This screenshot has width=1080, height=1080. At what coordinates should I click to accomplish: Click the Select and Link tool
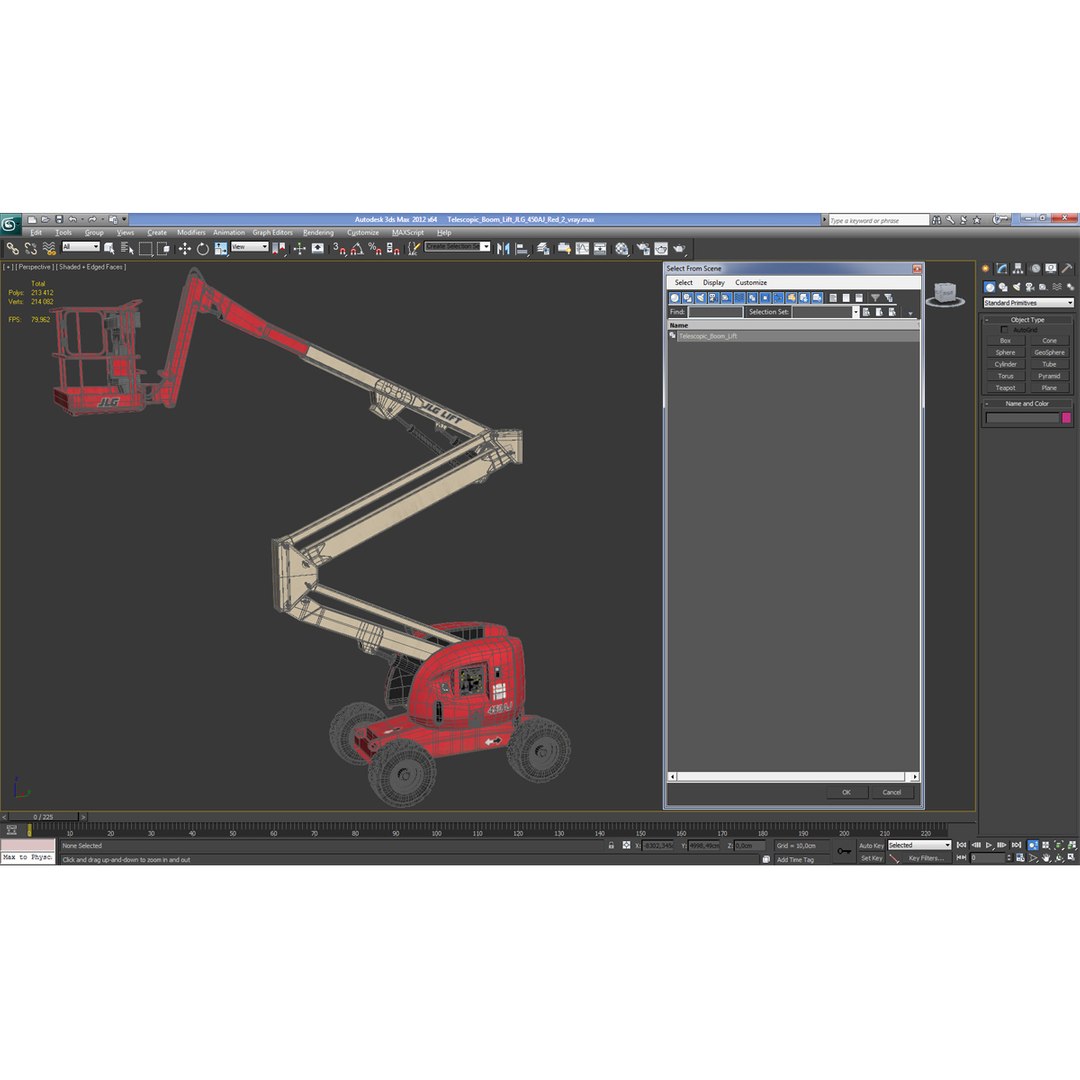click(x=12, y=249)
